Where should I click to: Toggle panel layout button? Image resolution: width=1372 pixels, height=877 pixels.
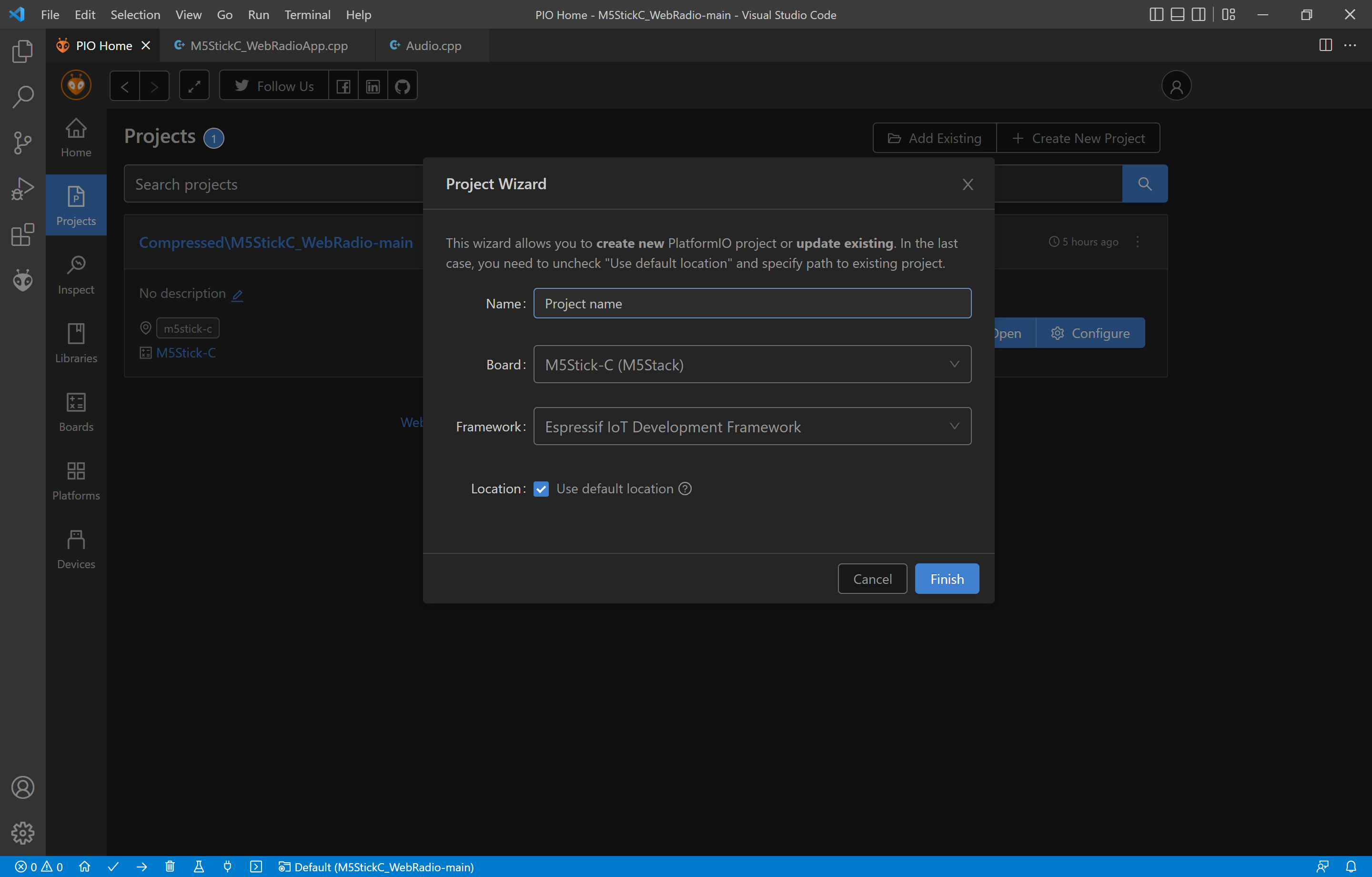[1177, 15]
